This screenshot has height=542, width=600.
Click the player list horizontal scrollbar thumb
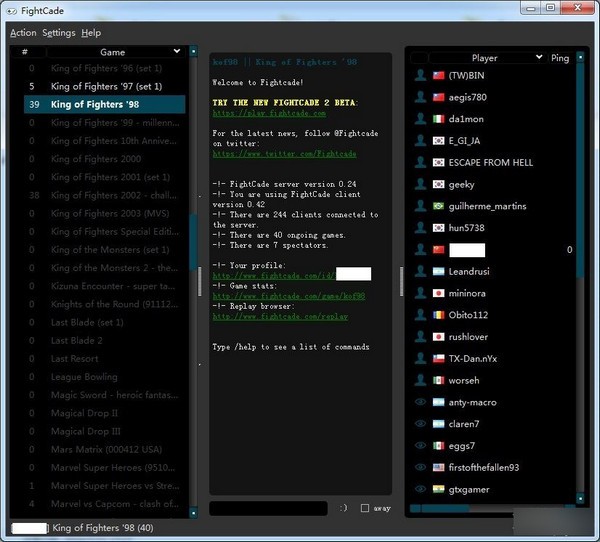click(x=445, y=508)
